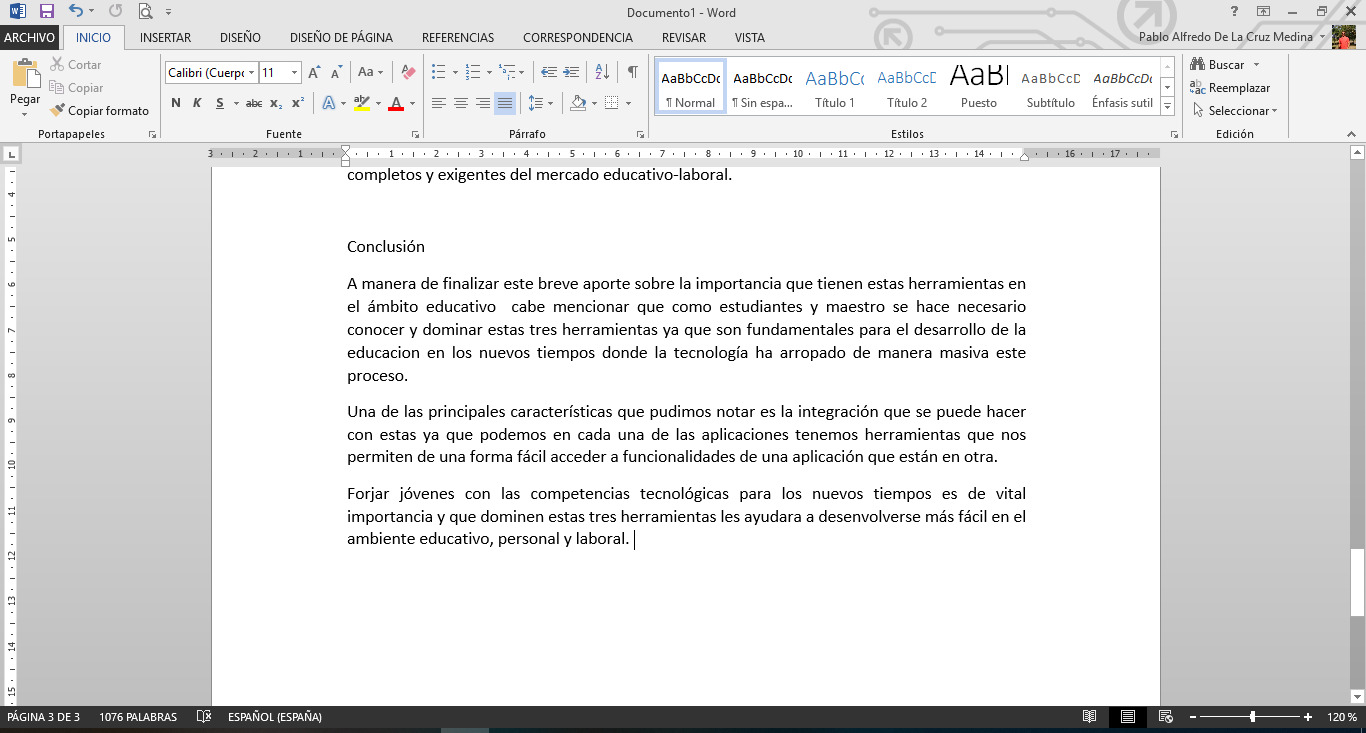Decrease the font size
The height and width of the screenshot is (733, 1366).
[335, 72]
